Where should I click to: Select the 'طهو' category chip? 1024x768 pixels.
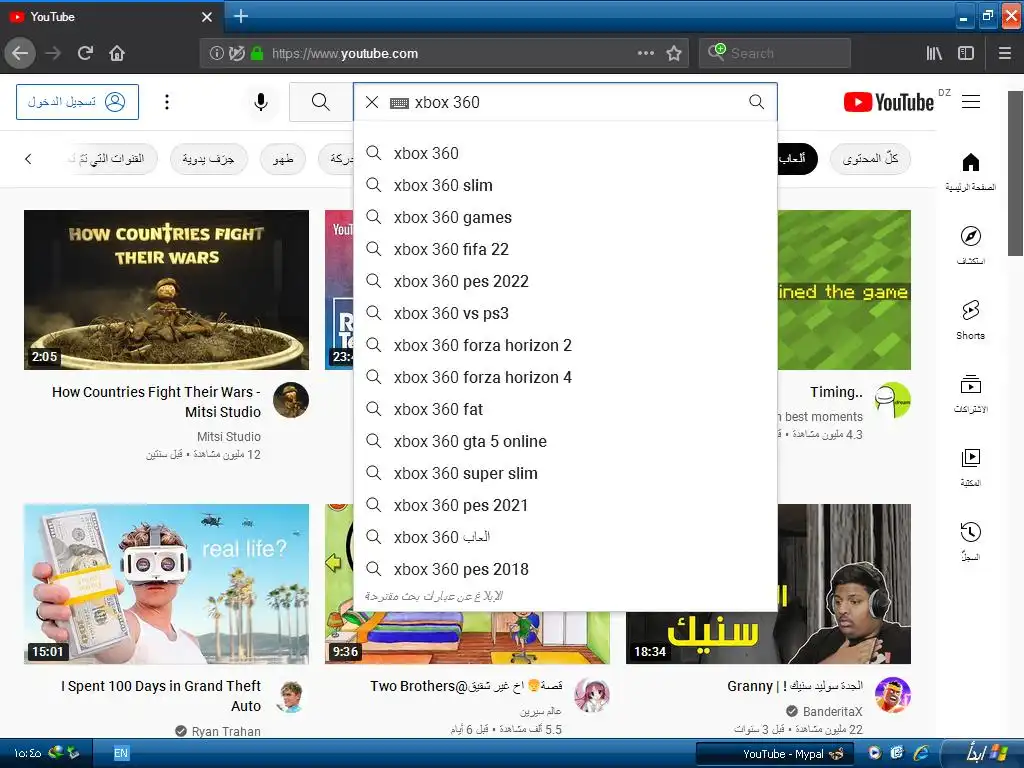tap(283, 159)
